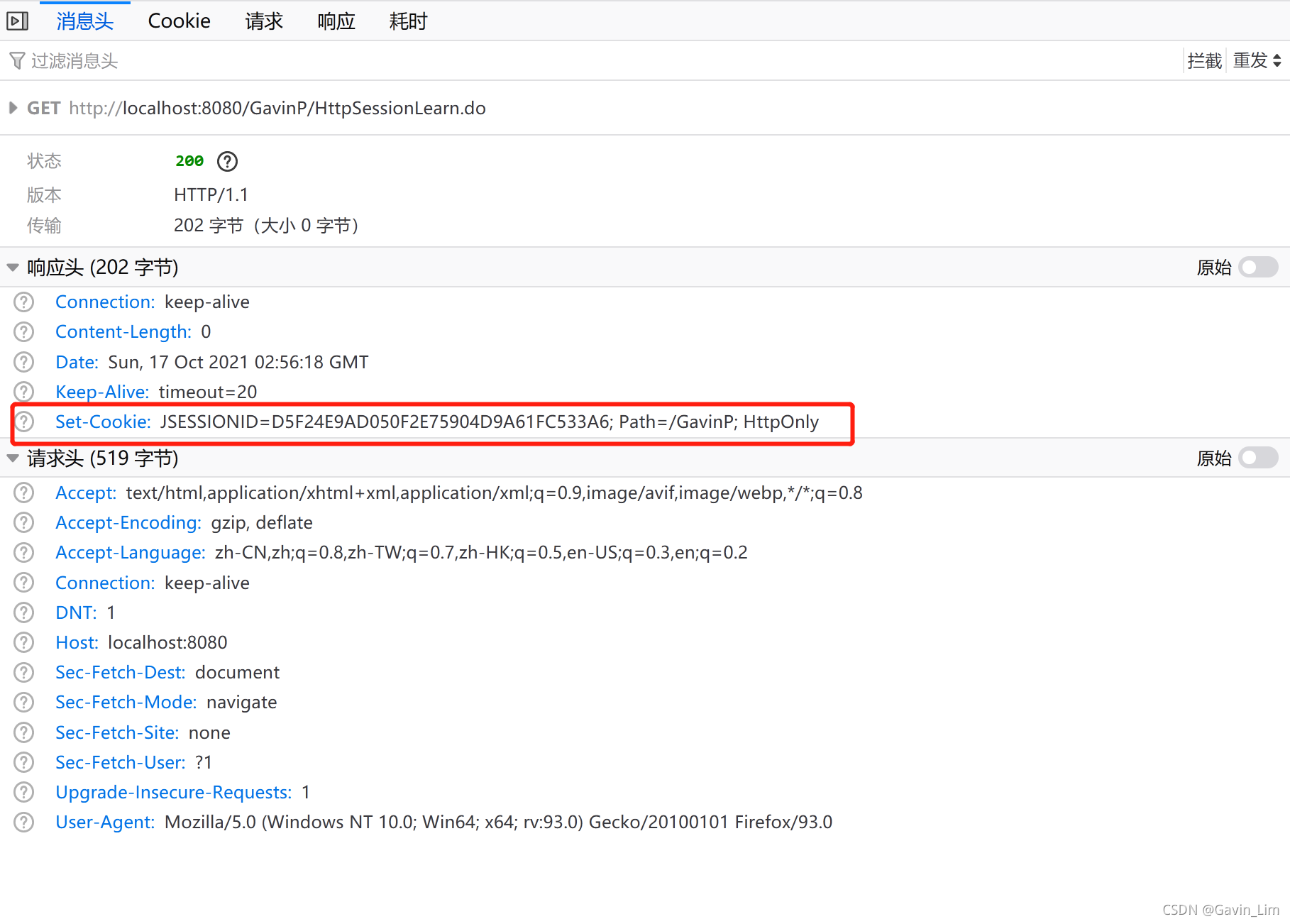1290x924 pixels.
Task: Switch to the 请求 tab
Action: (x=264, y=21)
